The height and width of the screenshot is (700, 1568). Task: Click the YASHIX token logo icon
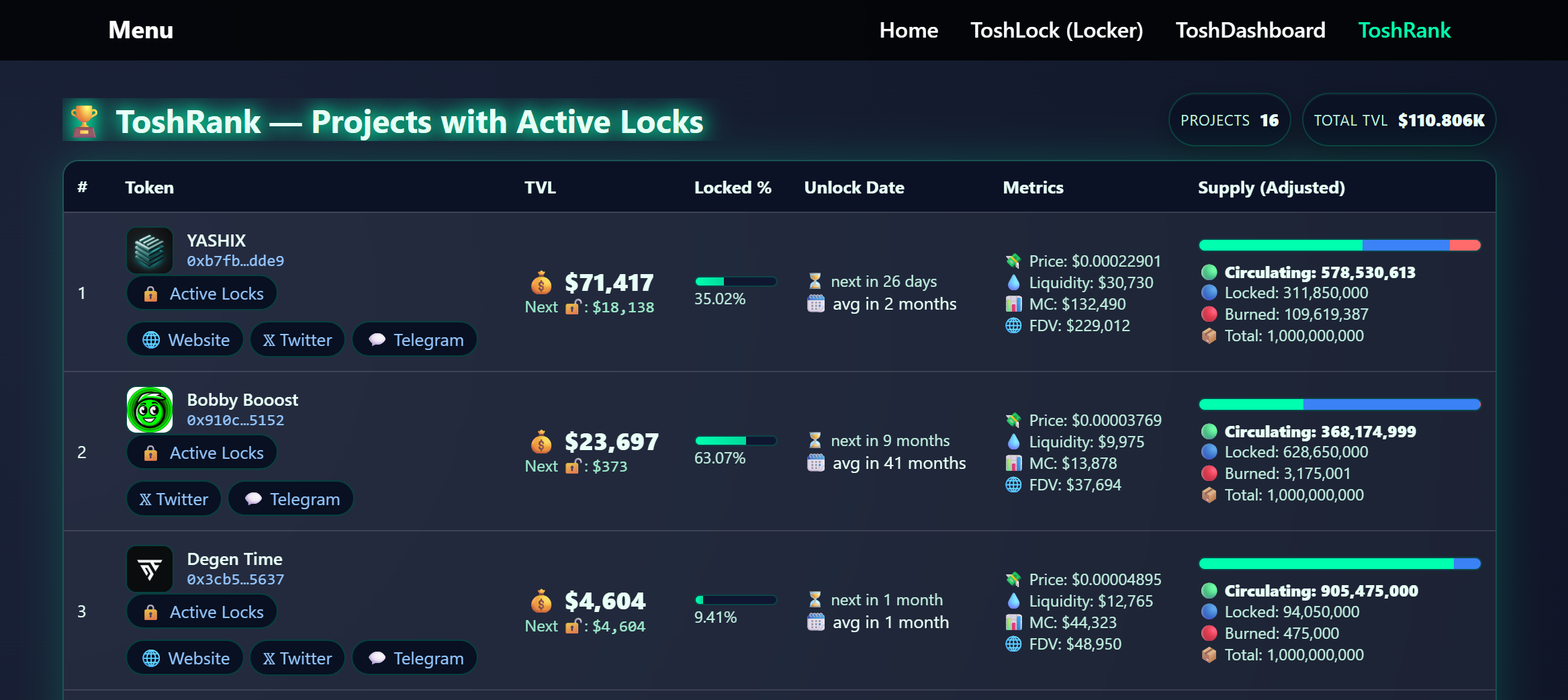pyautogui.click(x=150, y=251)
